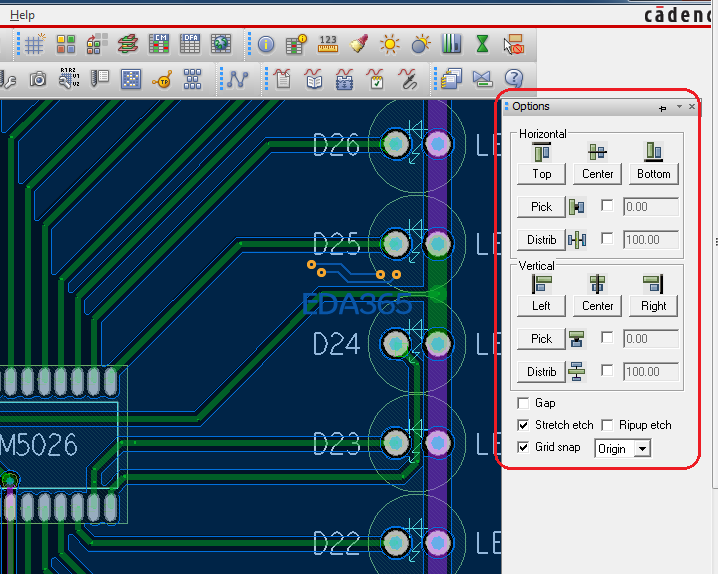Click the sun-shaped highlight icon
Viewport: 718px width, 574px height.
point(389,44)
